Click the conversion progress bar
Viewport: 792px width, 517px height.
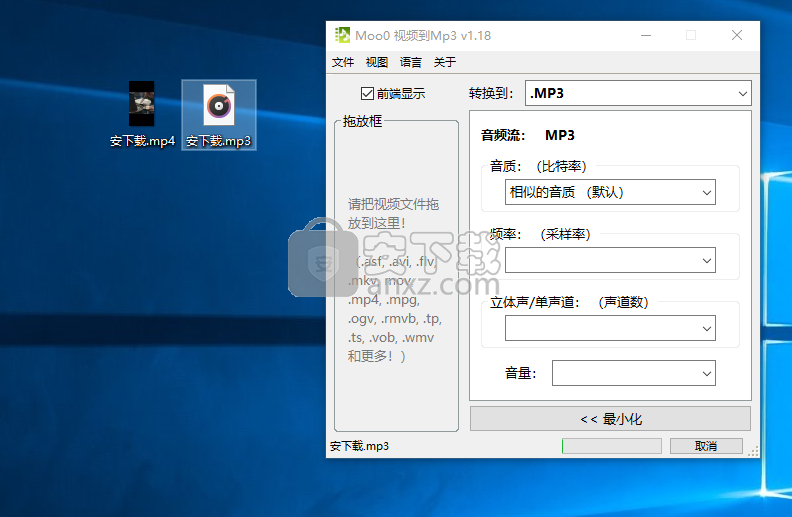[x=612, y=446]
